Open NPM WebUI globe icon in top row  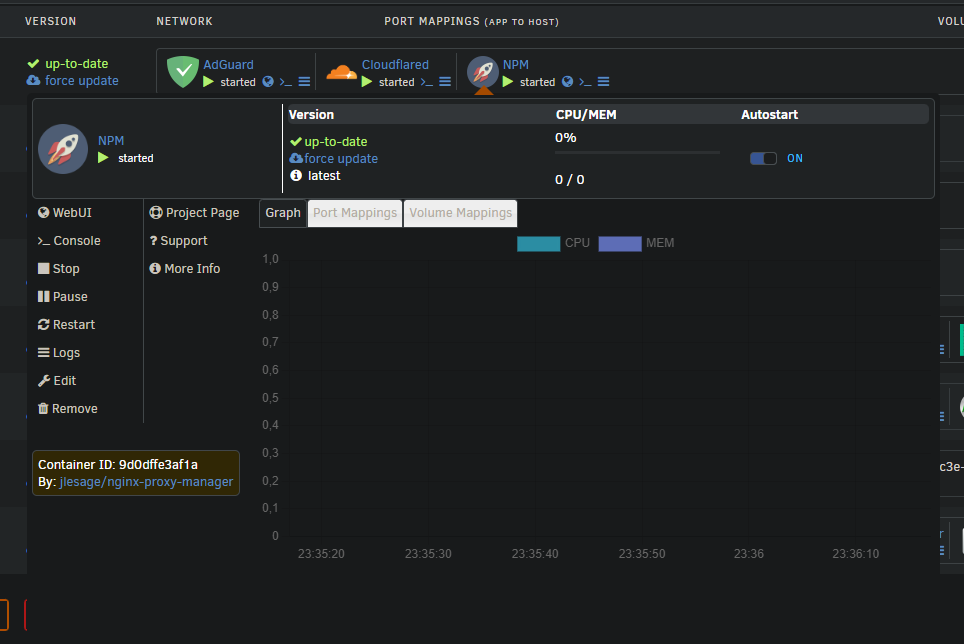click(x=567, y=82)
